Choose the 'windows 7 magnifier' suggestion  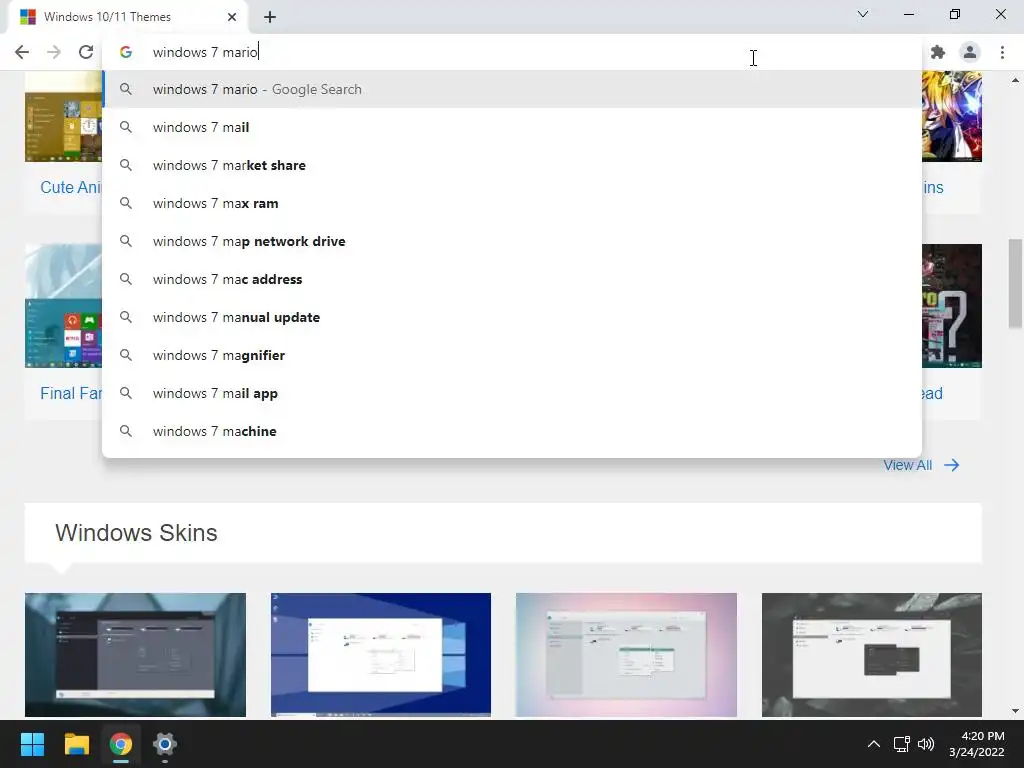pyautogui.click(x=512, y=355)
